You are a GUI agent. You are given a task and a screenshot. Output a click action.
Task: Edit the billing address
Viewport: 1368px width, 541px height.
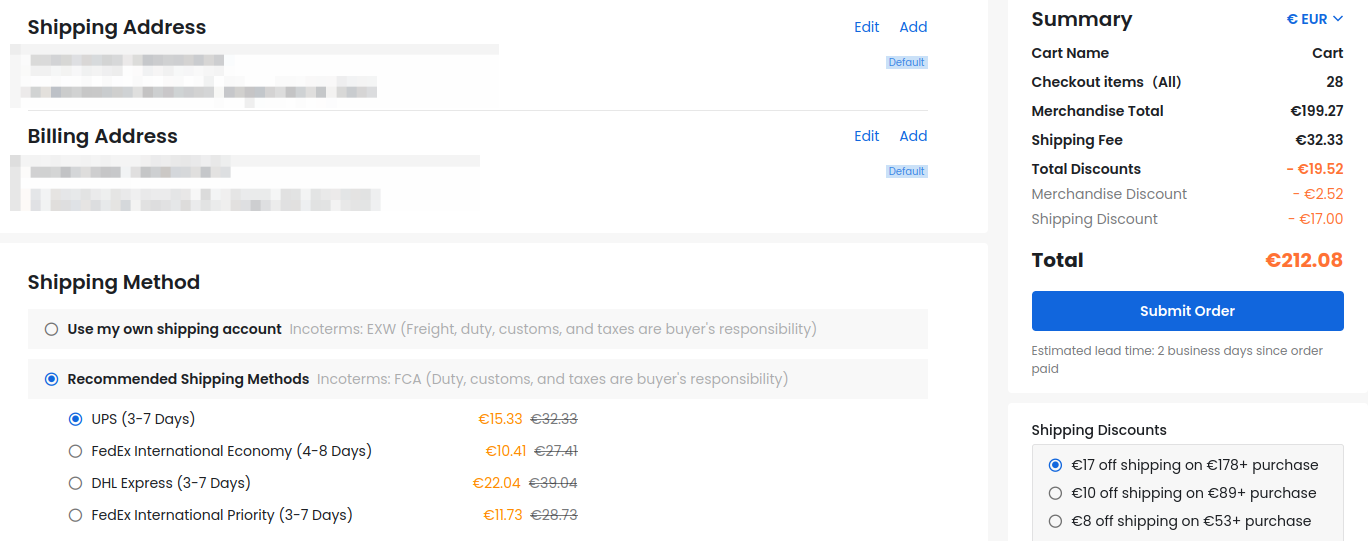click(867, 136)
